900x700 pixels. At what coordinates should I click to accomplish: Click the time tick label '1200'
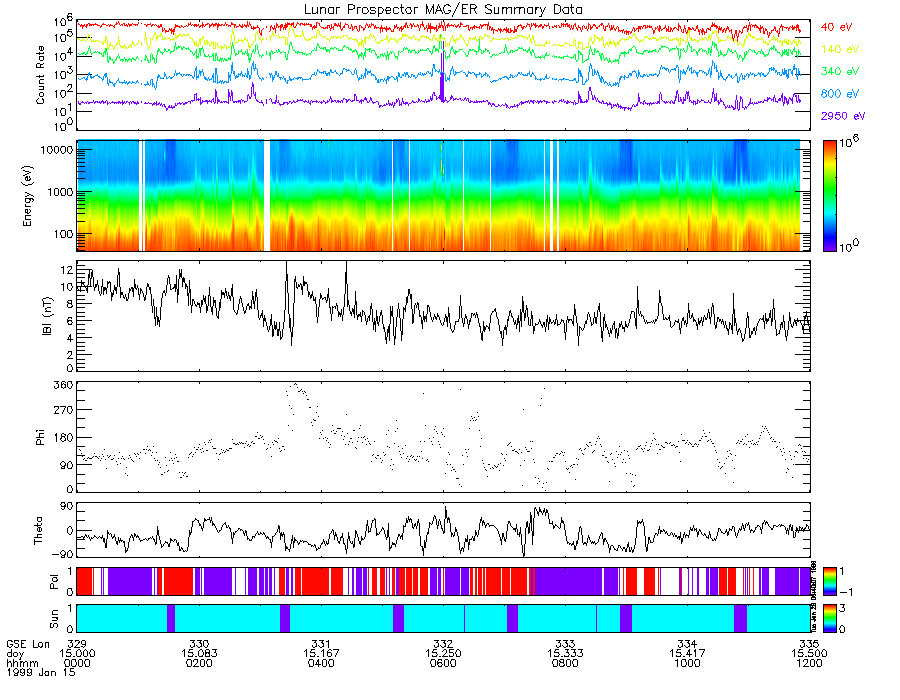(809, 663)
